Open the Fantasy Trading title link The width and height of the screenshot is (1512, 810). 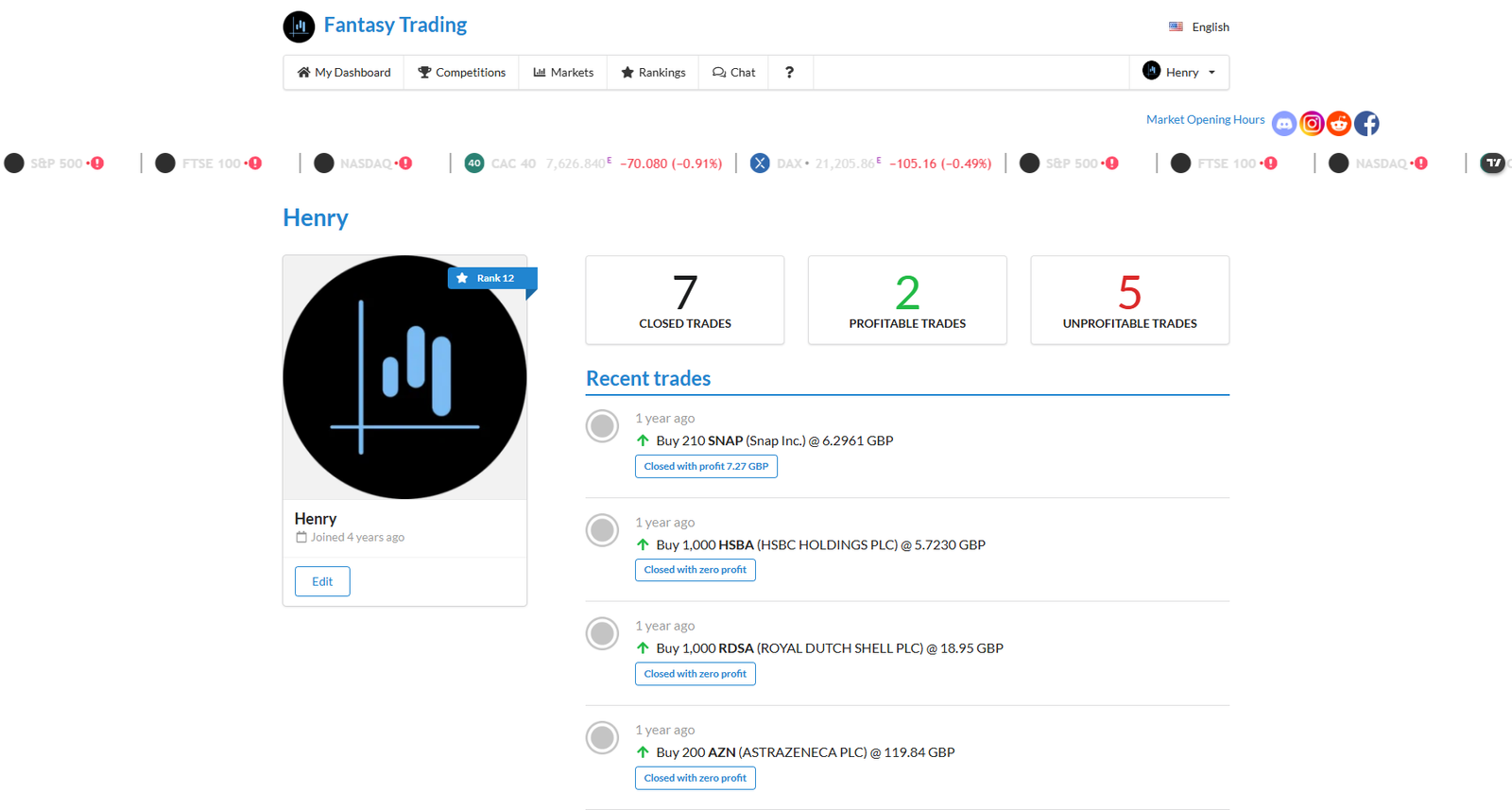coord(395,25)
